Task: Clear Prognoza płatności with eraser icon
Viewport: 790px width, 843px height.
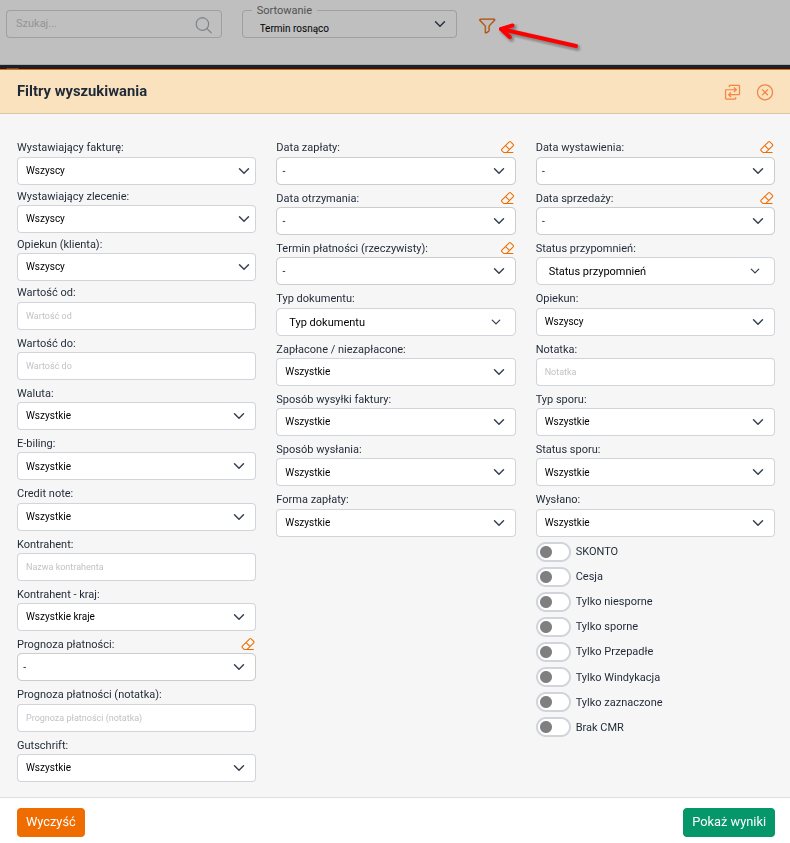Action: 249,645
